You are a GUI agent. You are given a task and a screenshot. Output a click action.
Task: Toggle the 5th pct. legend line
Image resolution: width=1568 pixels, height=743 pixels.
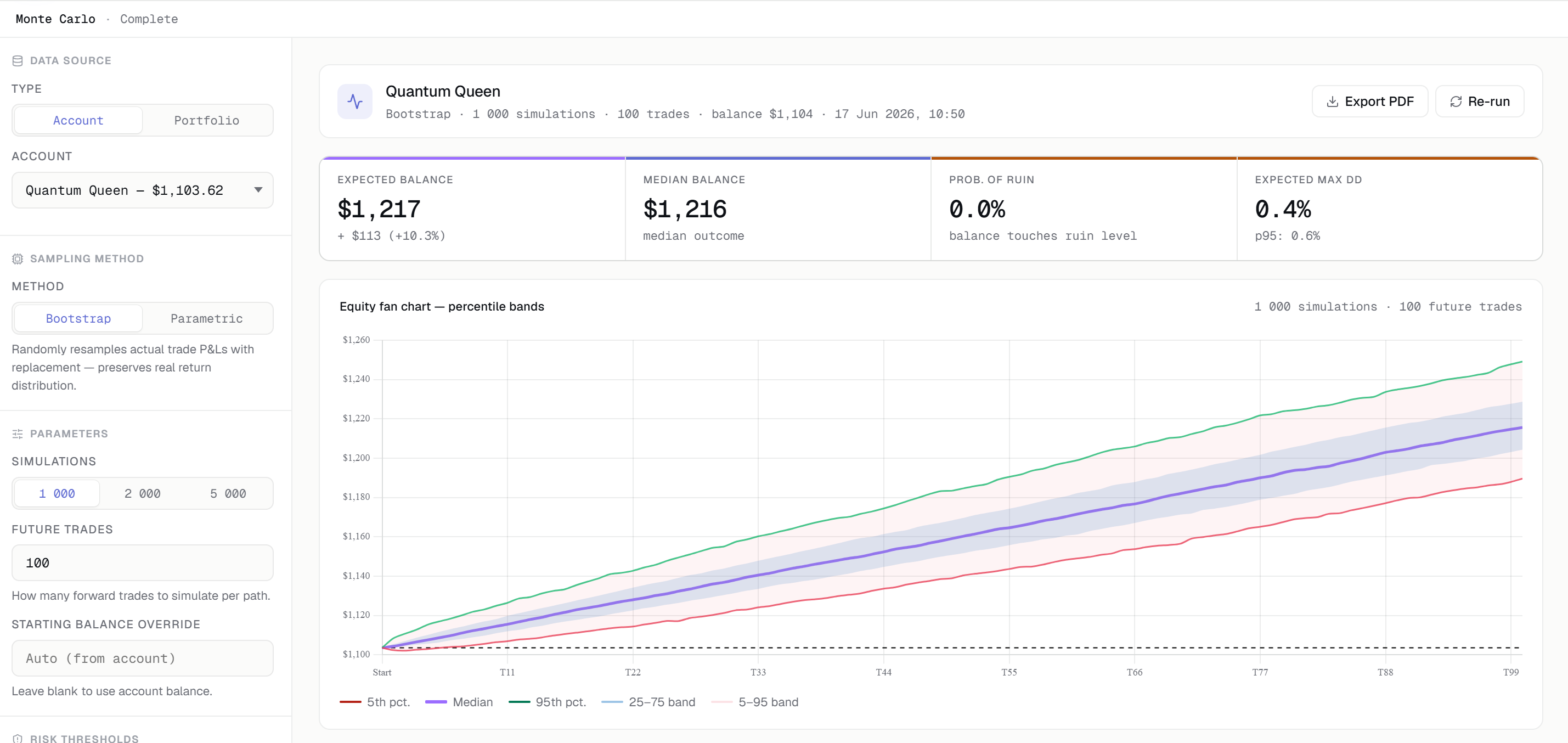(350, 702)
